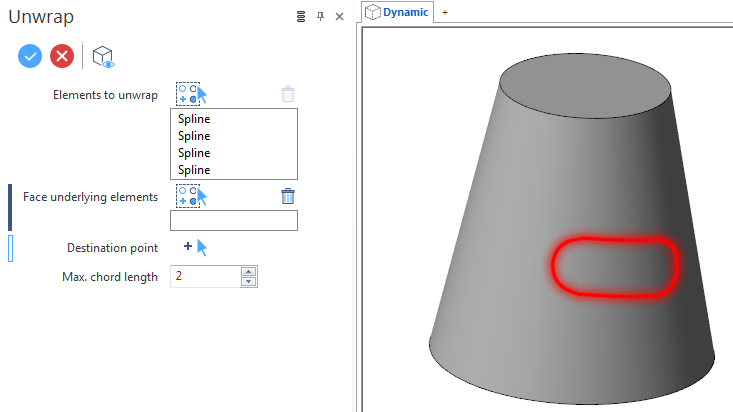Viewport: 733px width, 412px height.
Task: Close the Unwrap panel
Action: 339,17
